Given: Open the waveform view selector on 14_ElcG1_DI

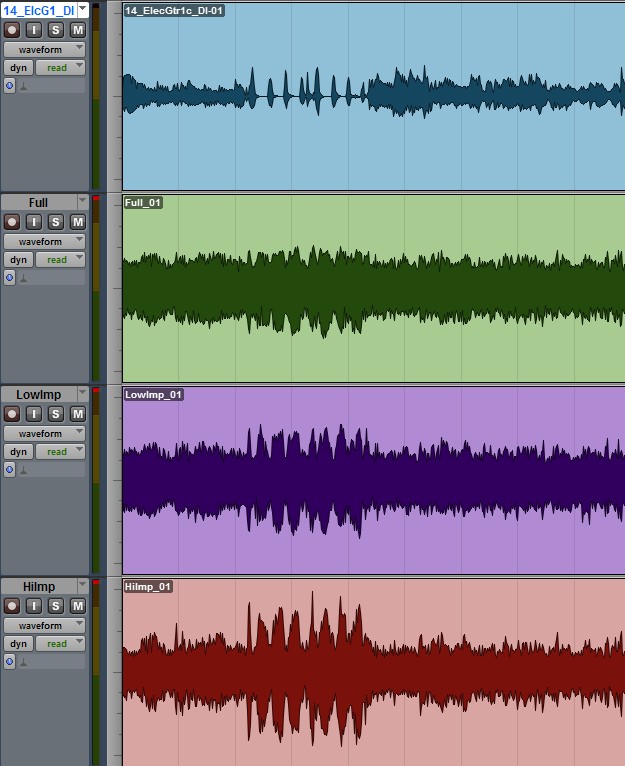Looking at the screenshot, I should (44, 49).
